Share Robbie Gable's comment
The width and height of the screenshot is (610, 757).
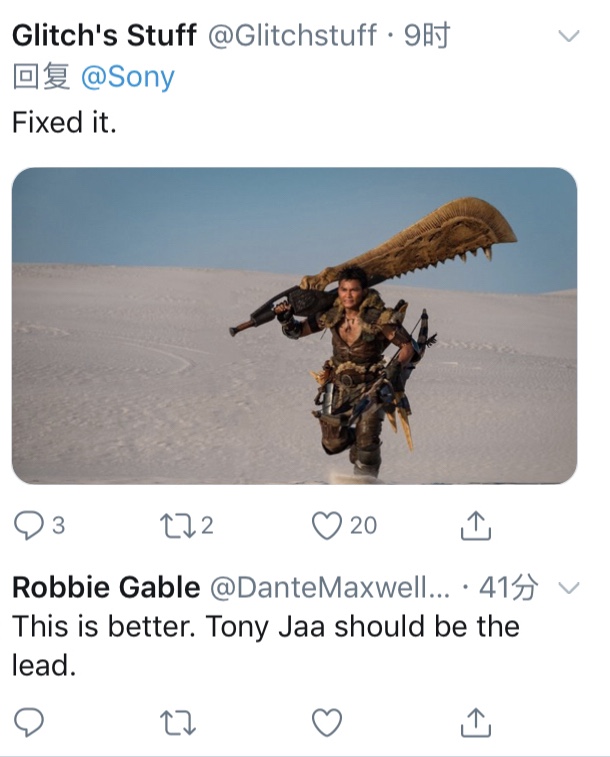(x=476, y=722)
